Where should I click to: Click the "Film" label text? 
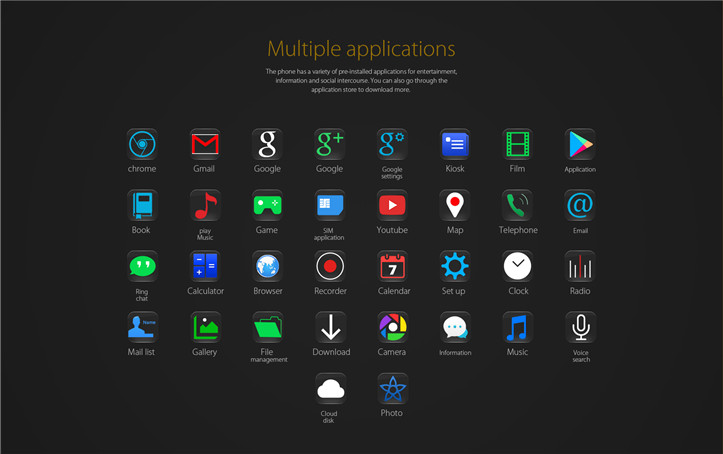(517, 169)
